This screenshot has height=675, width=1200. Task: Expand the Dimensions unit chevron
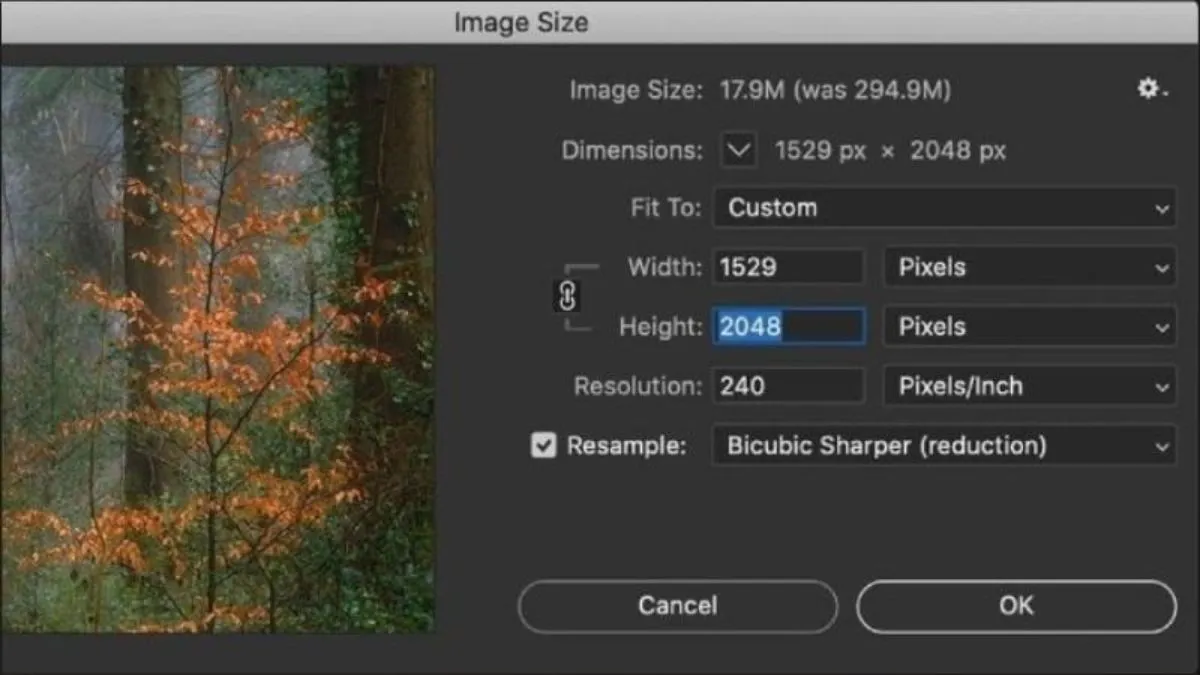coord(738,151)
